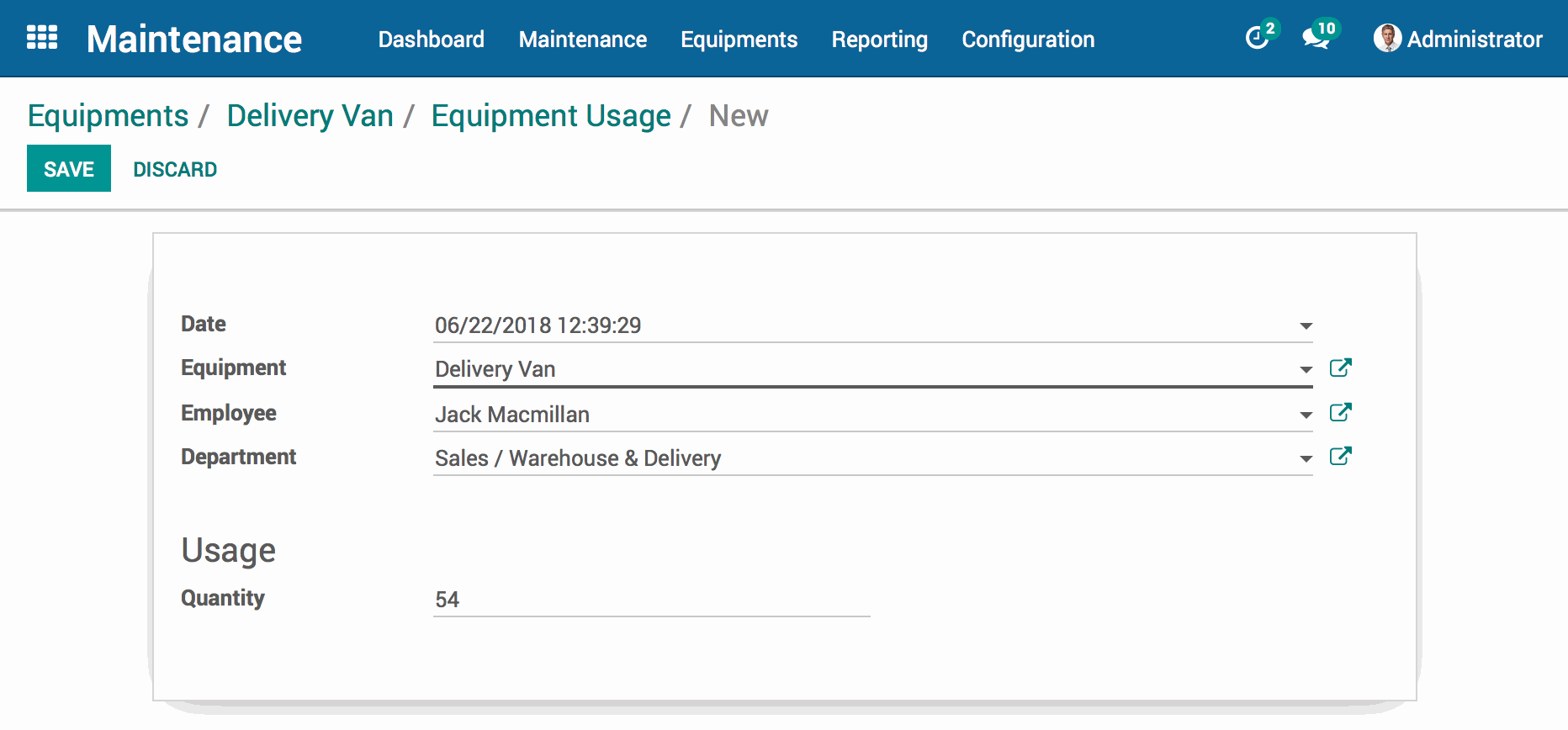The image size is (1568, 730).
Task: Click the Usage section heading
Action: point(229,551)
